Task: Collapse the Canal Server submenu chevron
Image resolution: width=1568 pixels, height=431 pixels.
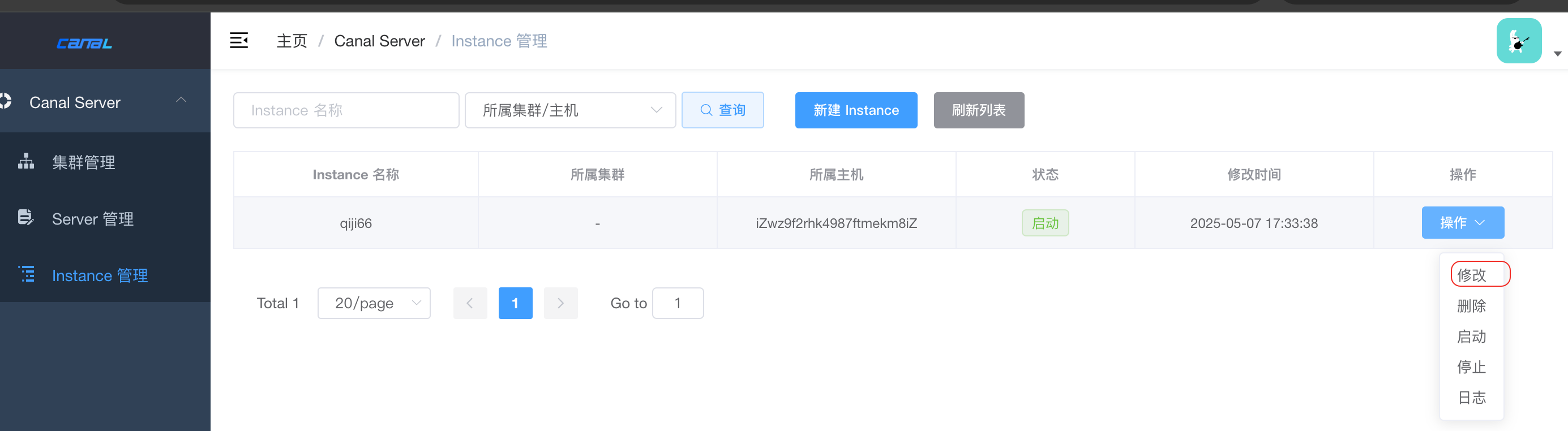Action: click(181, 100)
